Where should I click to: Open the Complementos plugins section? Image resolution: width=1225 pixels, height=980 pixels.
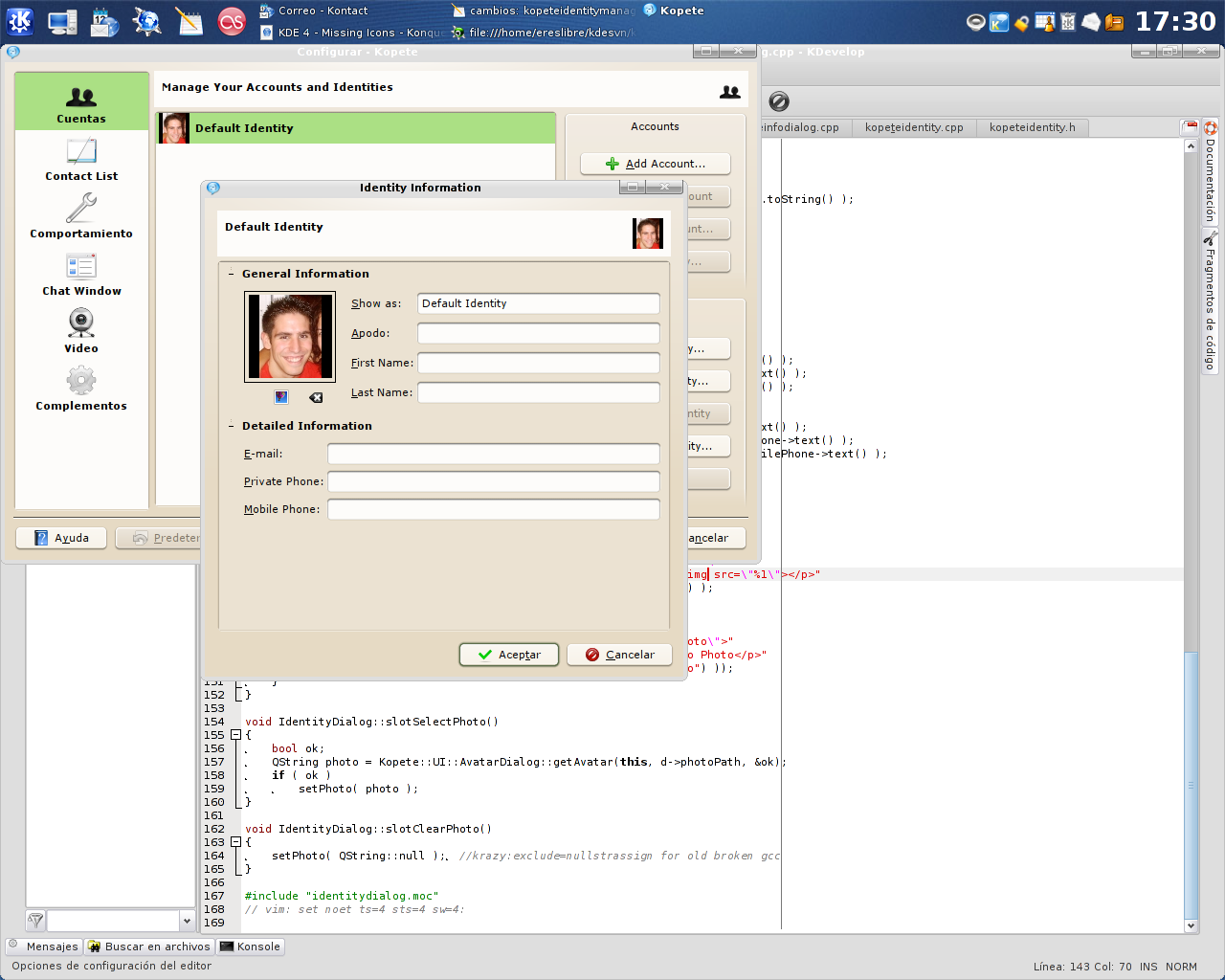coord(81,389)
